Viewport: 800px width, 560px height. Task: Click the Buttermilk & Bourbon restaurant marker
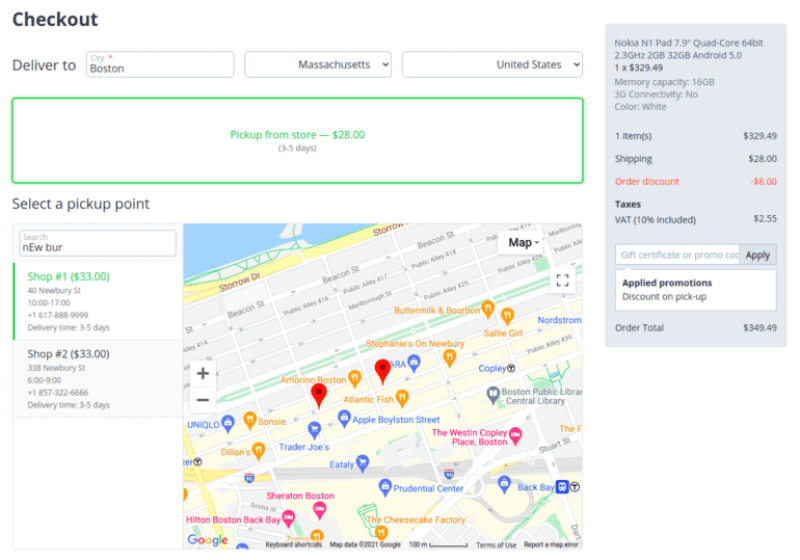coord(488,309)
